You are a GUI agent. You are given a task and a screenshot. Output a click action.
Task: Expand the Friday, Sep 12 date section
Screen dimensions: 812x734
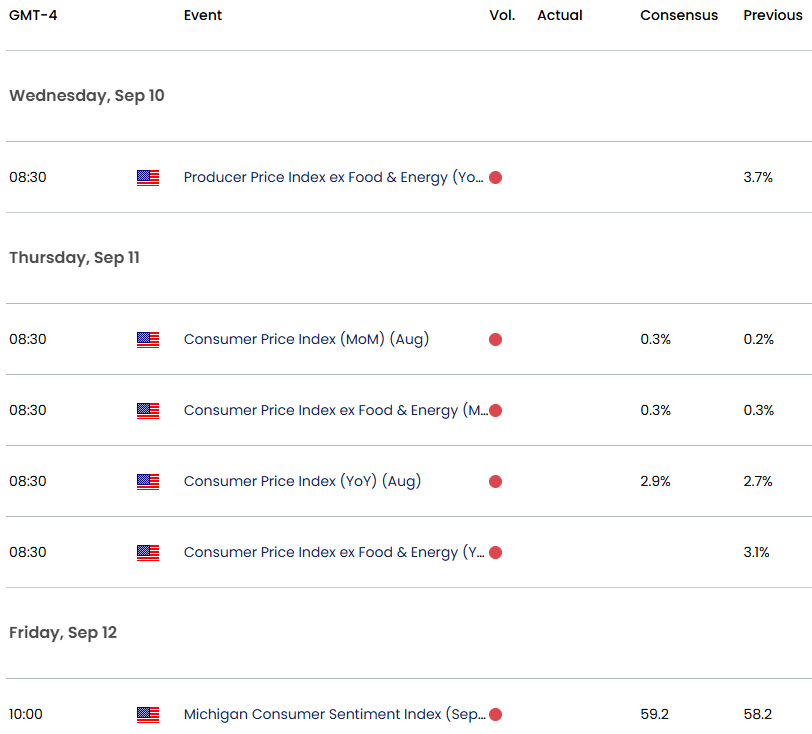click(x=63, y=633)
